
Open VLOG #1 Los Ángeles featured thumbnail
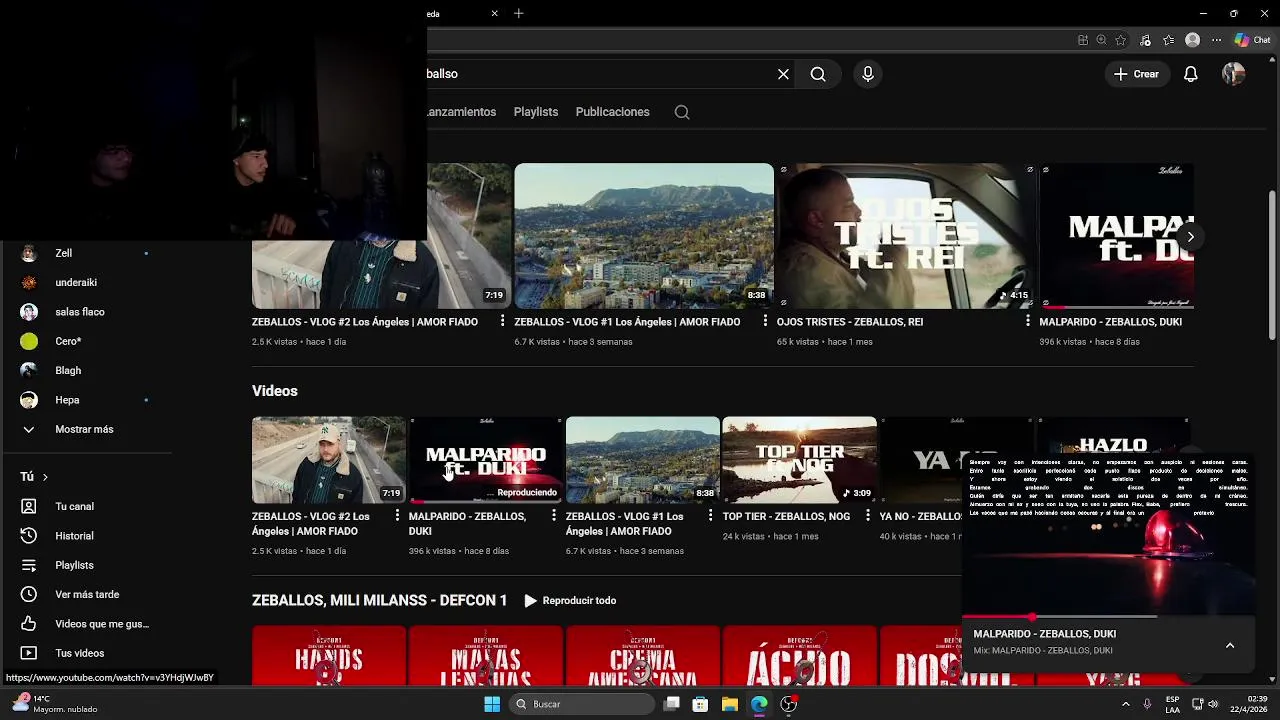pos(644,236)
